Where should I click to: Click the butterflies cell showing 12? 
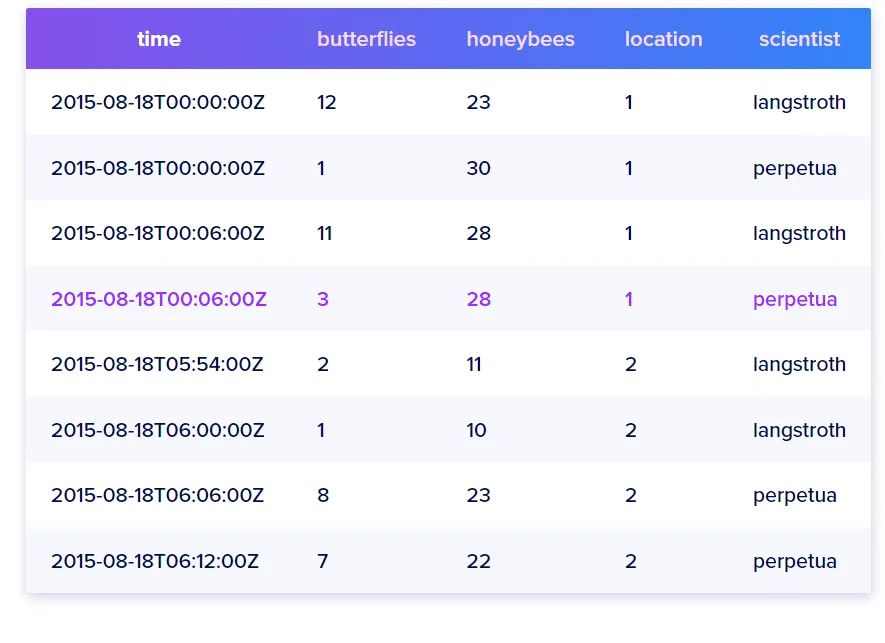pos(326,102)
